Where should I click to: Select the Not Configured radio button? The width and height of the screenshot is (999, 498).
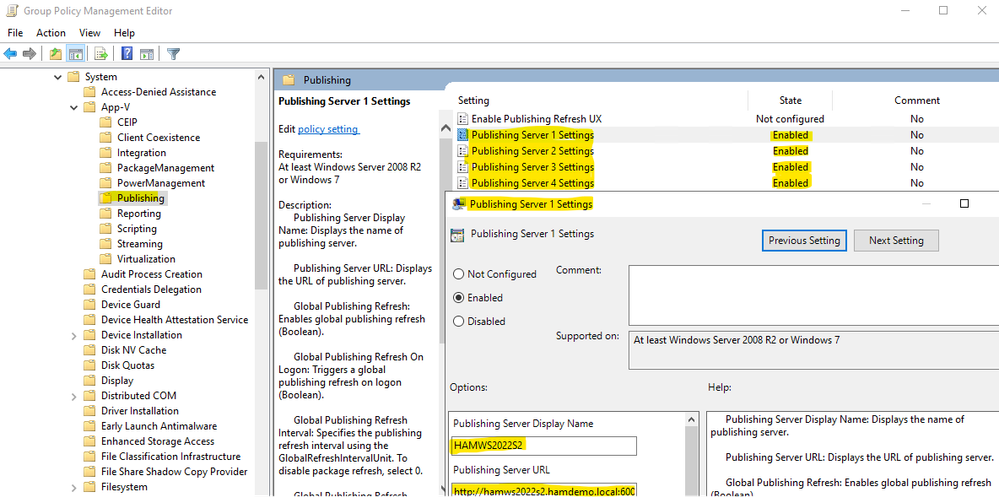458,274
